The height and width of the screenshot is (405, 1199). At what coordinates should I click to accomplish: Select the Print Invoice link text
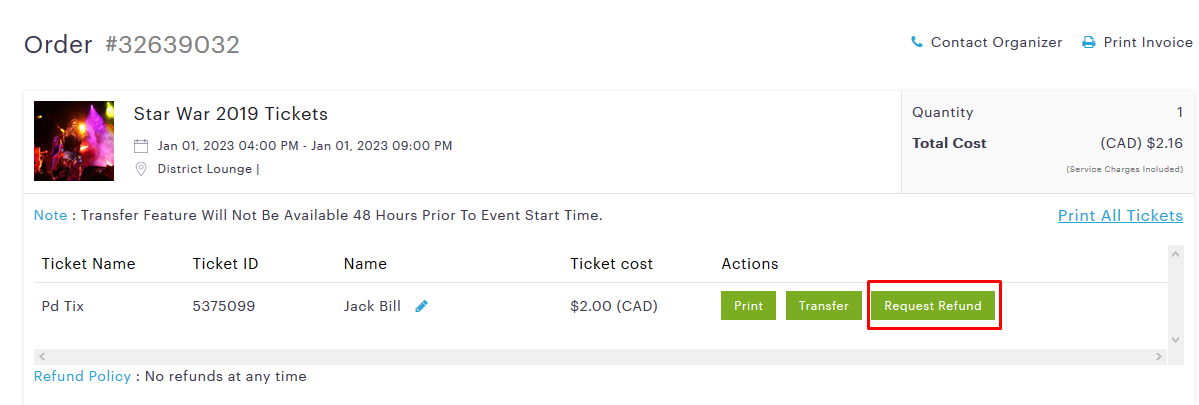click(x=1148, y=42)
